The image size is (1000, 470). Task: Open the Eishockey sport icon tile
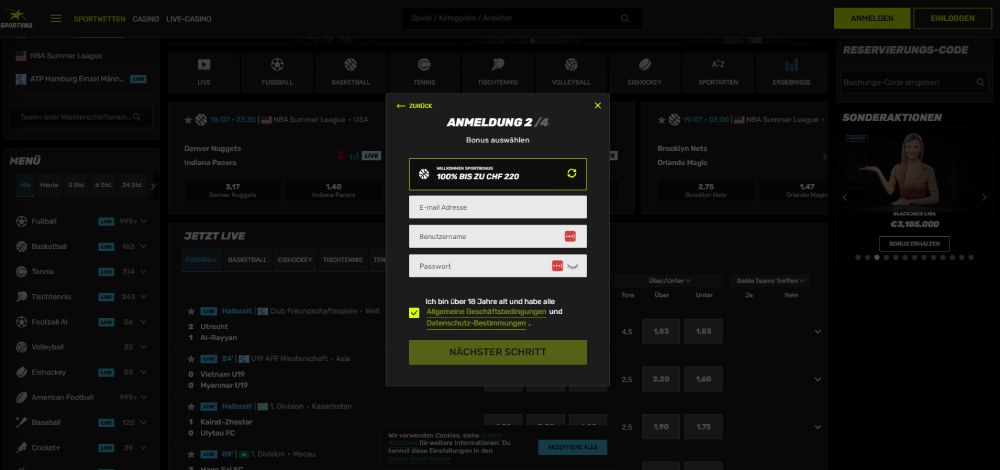644,72
